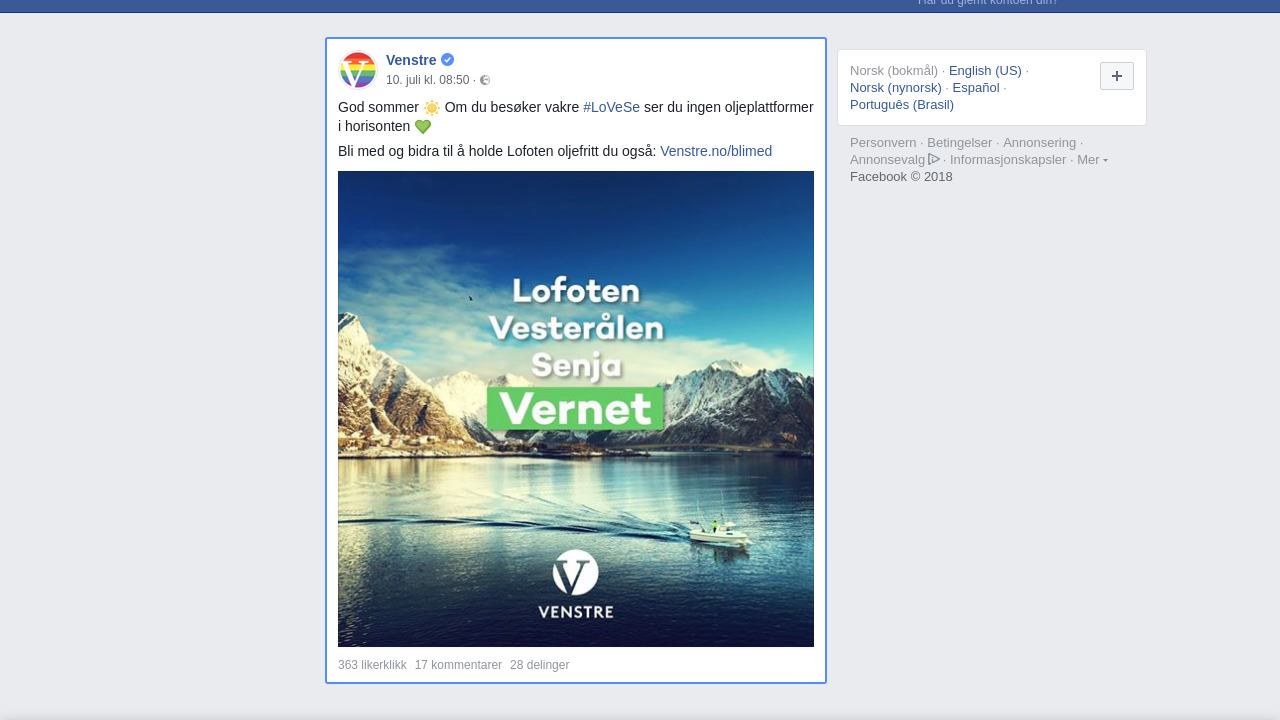
Task: Follow the Venstre.no/blimed link
Action: pyautogui.click(x=716, y=151)
